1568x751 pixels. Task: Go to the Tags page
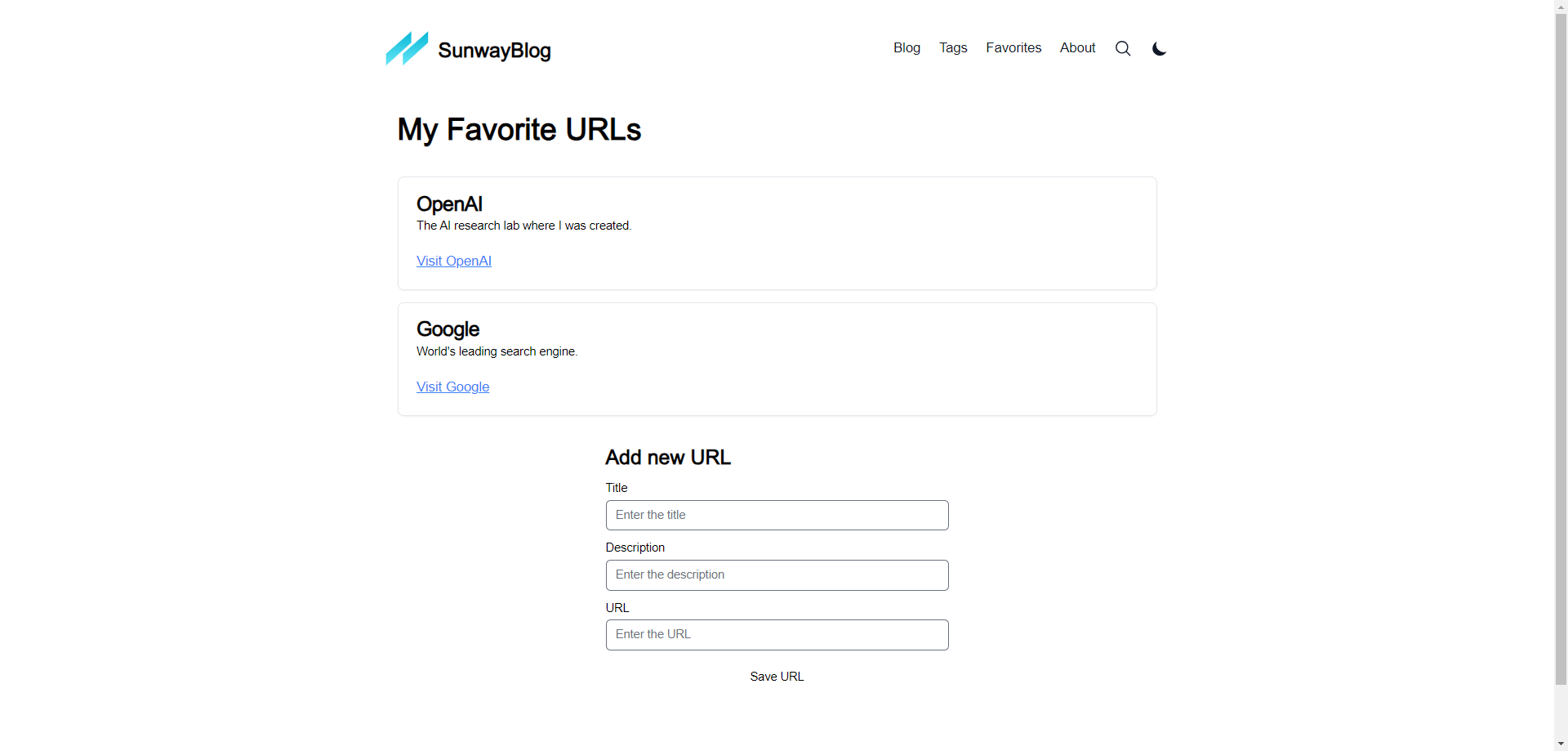953,48
